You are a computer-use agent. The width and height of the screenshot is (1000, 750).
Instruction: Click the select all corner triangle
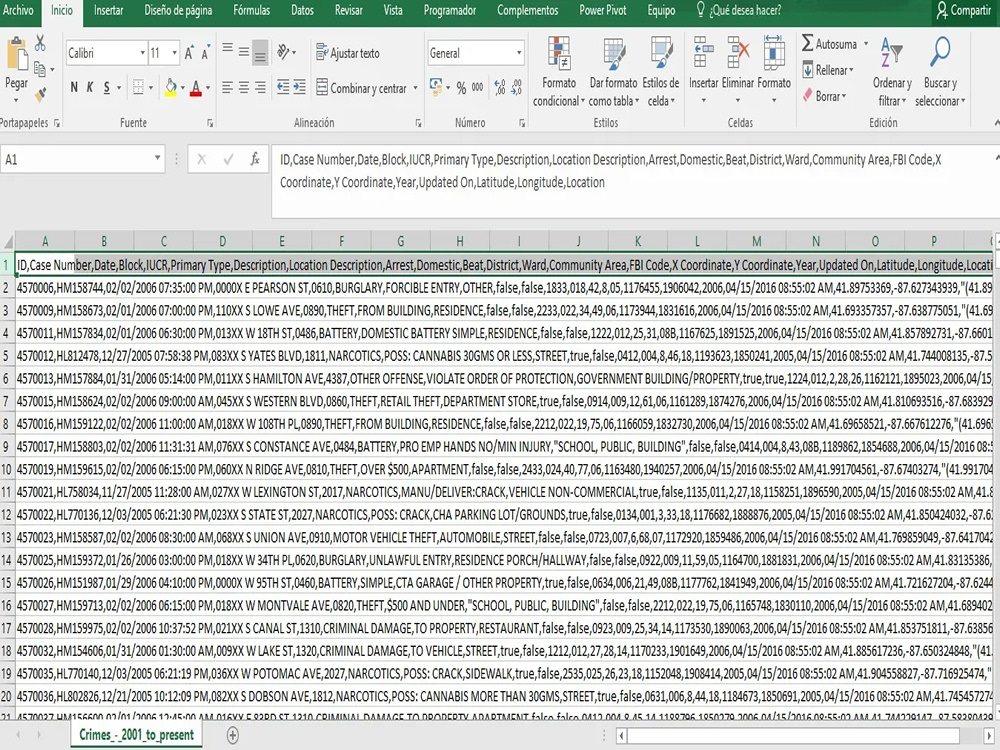tap(8, 242)
